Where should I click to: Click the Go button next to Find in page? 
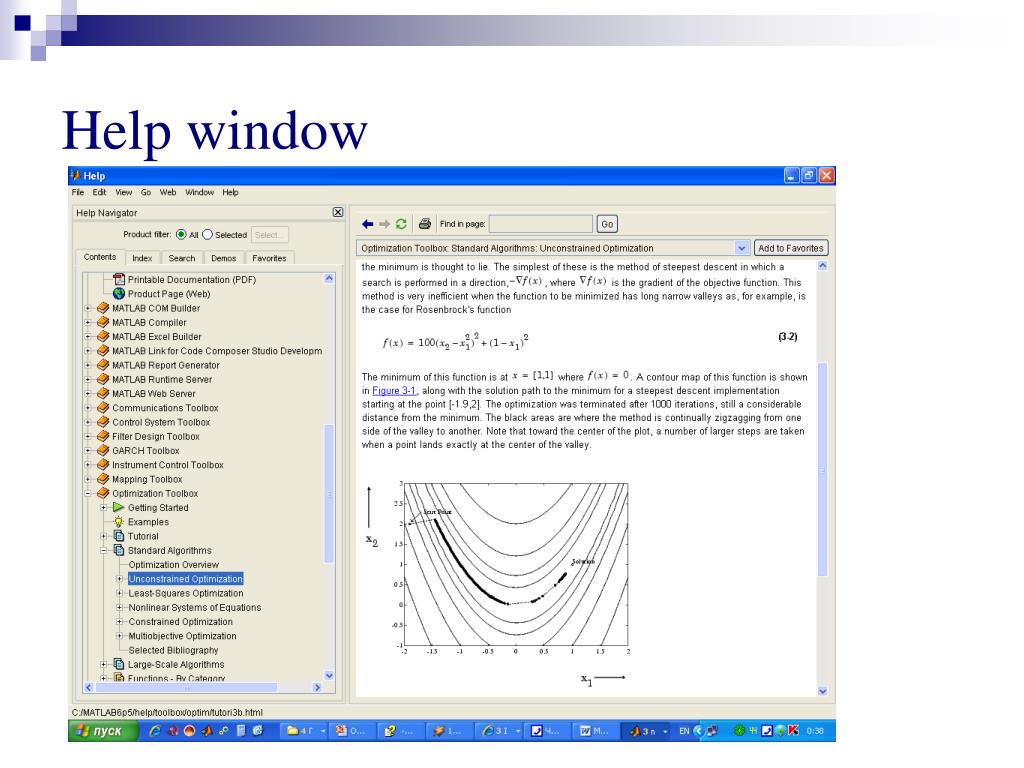pyautogui.click(x=607, y=224)
